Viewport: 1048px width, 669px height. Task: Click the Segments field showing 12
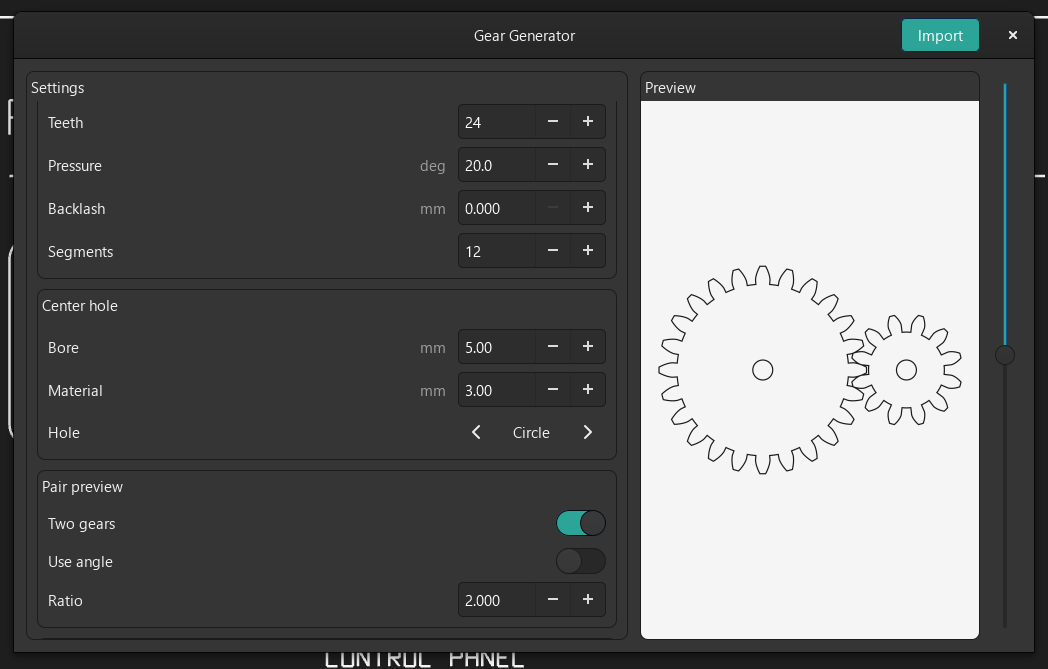pos(497,251)
